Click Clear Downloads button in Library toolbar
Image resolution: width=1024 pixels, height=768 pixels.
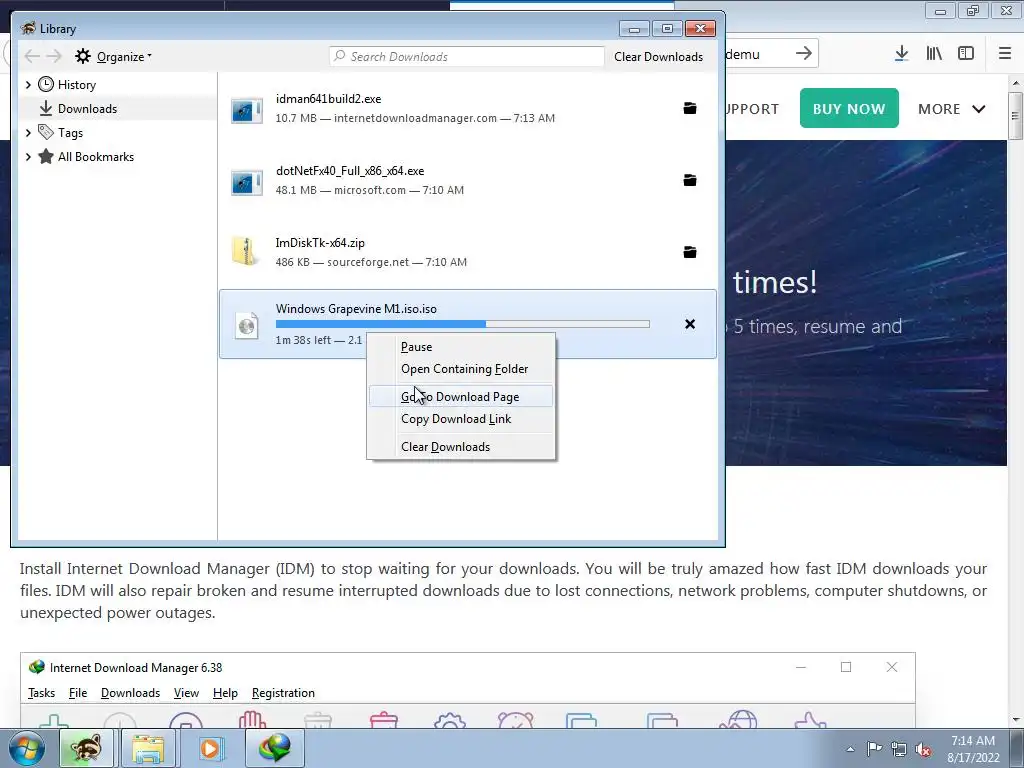[658, 57]
